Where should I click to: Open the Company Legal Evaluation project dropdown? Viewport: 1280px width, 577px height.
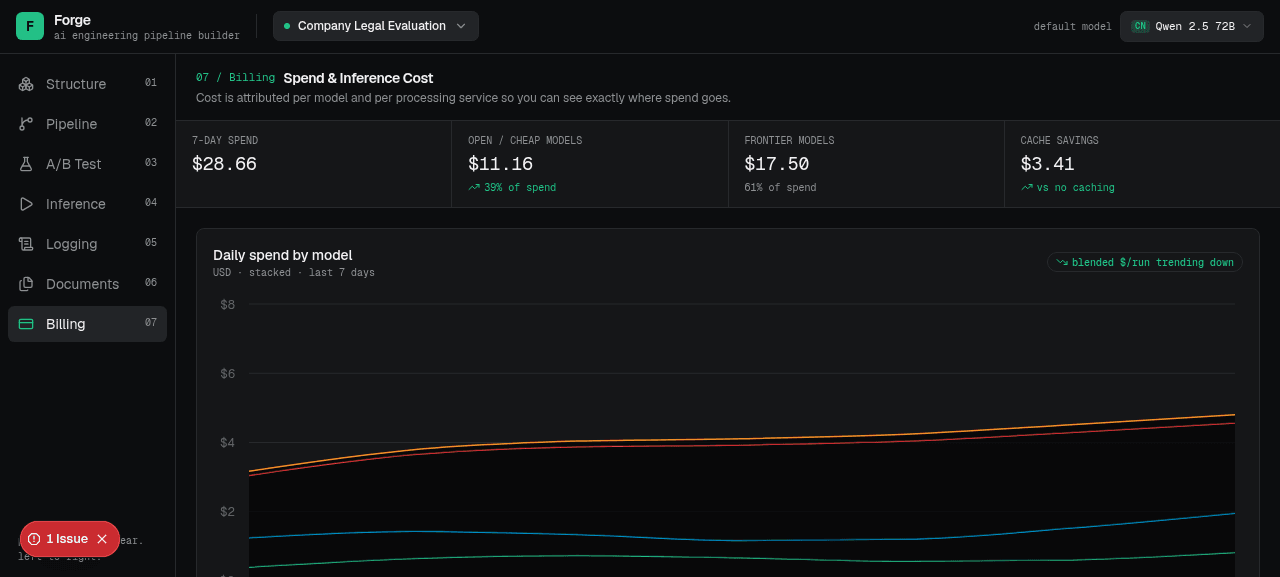pyautogui.click(x=376, y=26)
